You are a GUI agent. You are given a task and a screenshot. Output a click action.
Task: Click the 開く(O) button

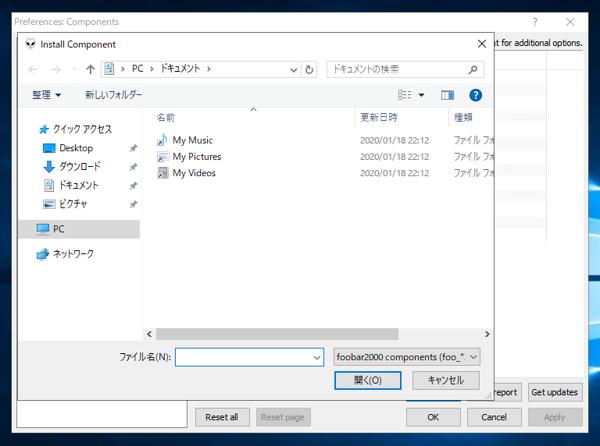pyautogui.click(x=368, y=381)
